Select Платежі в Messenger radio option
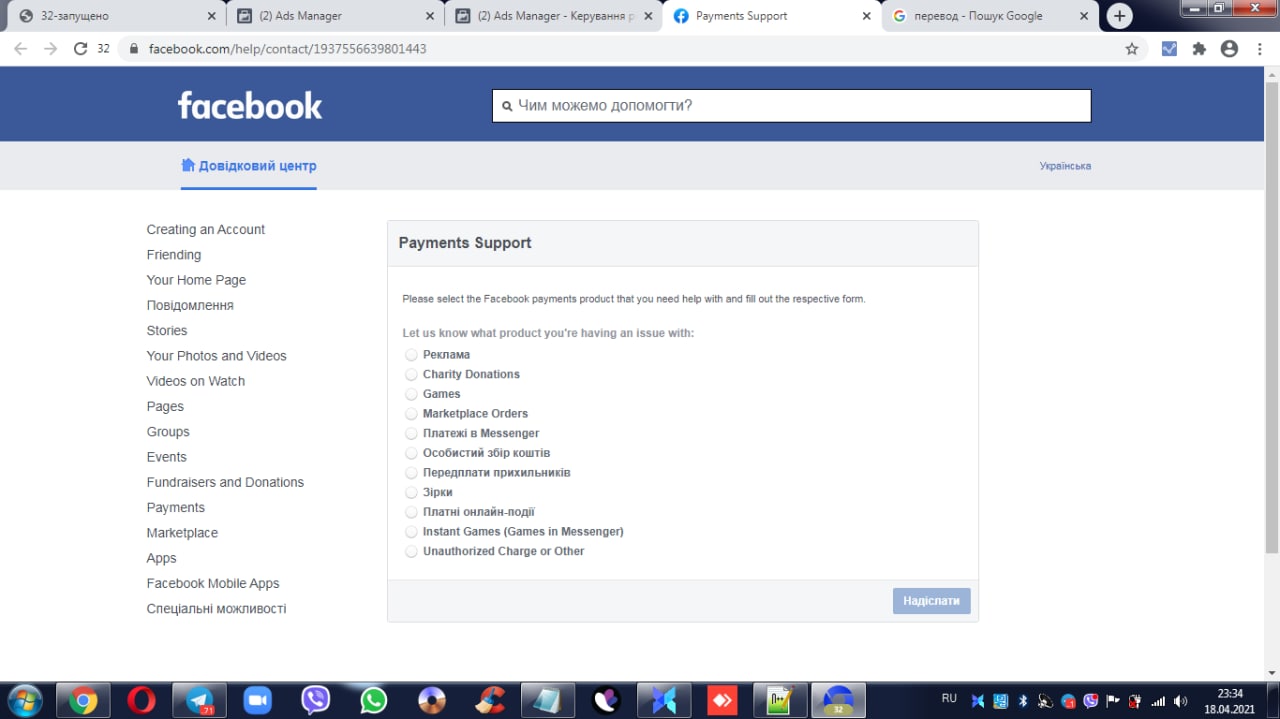This screenshot has width=1280, height=719. point(411,433)
